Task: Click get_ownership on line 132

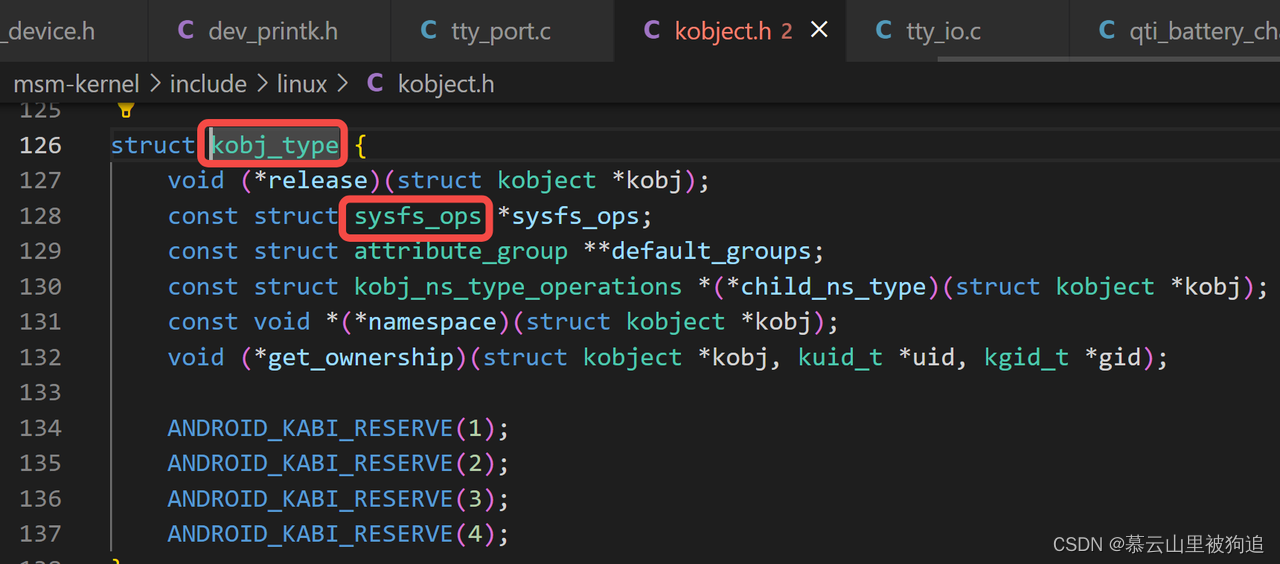Action: 361,357
